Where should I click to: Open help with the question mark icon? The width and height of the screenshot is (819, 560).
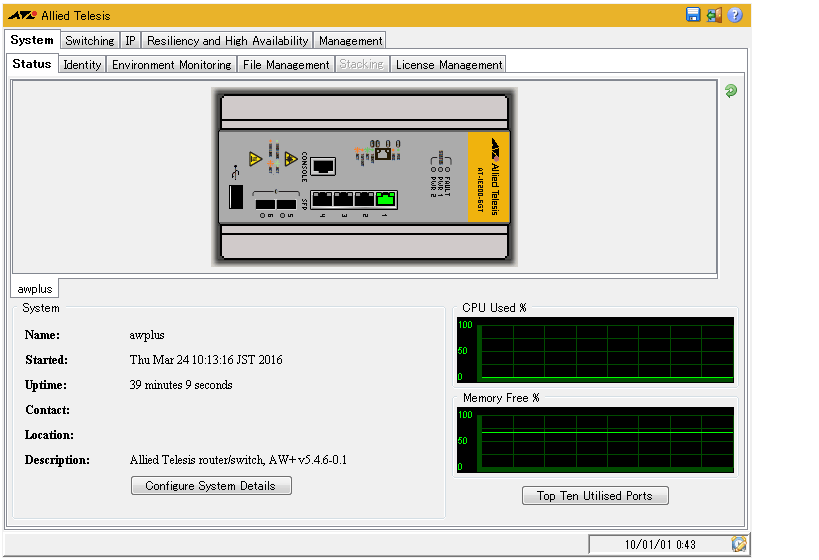click(x=735, y=15)
